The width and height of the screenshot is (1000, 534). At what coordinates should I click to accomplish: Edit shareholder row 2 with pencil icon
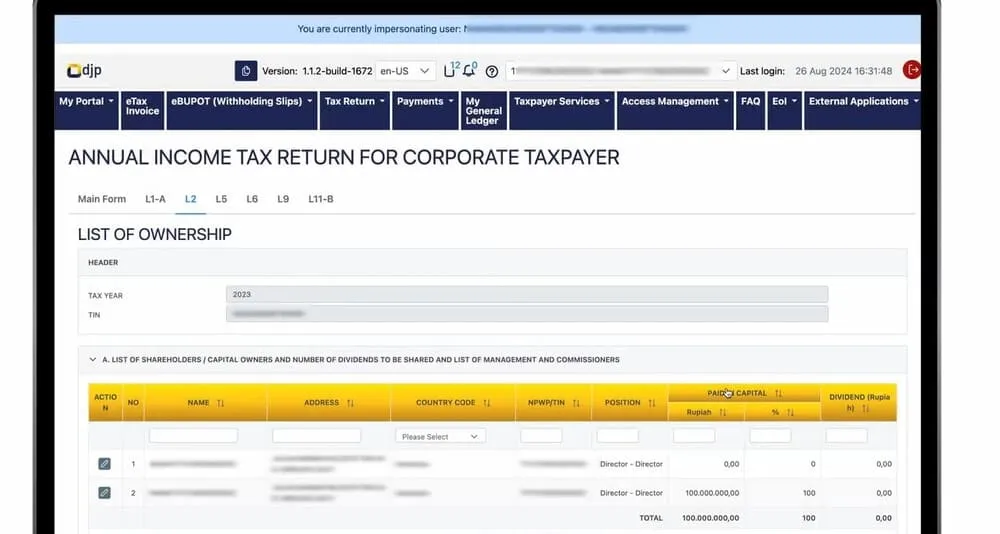click(104, 493)
